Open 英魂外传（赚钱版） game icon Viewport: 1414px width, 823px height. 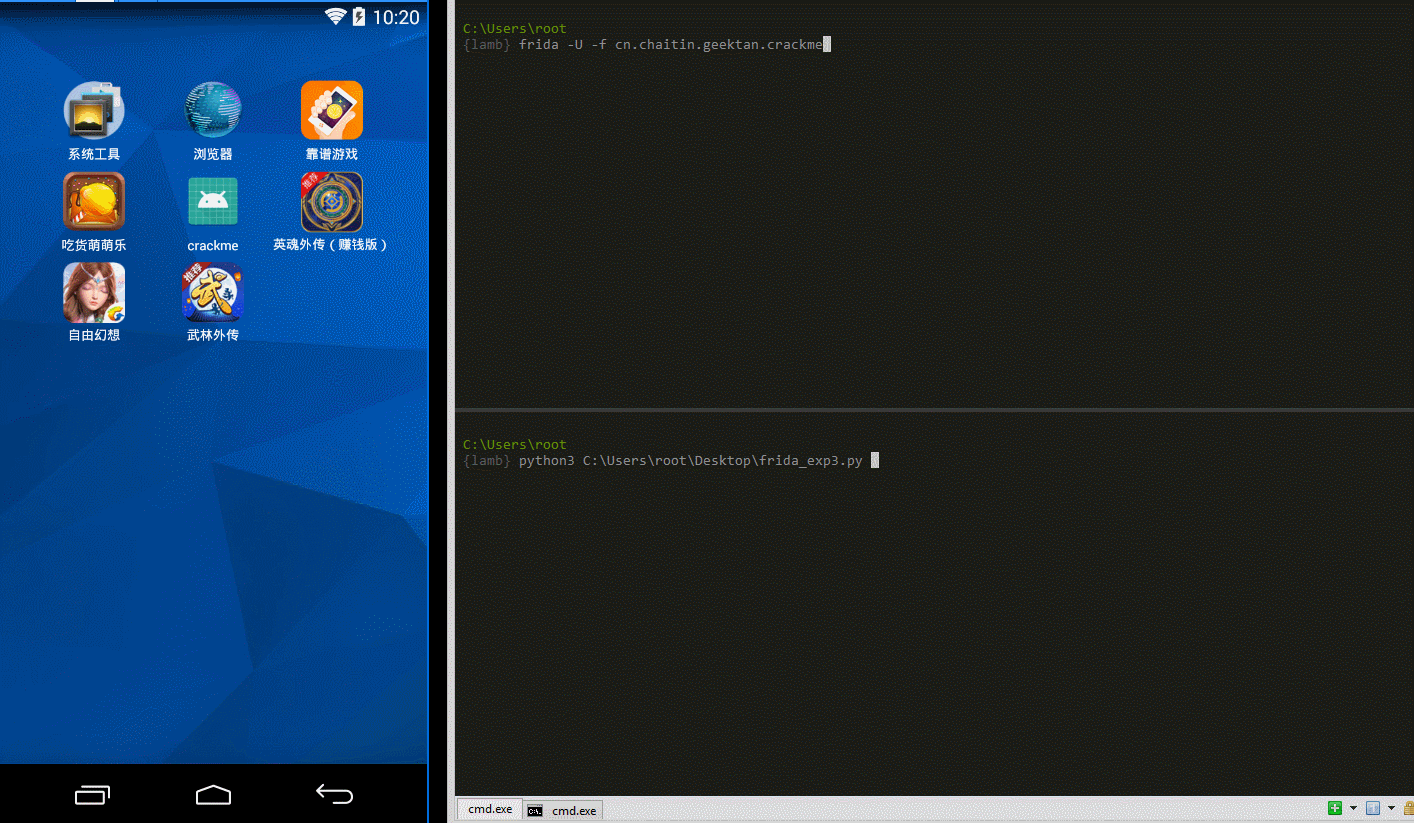(x=332, y=201)
